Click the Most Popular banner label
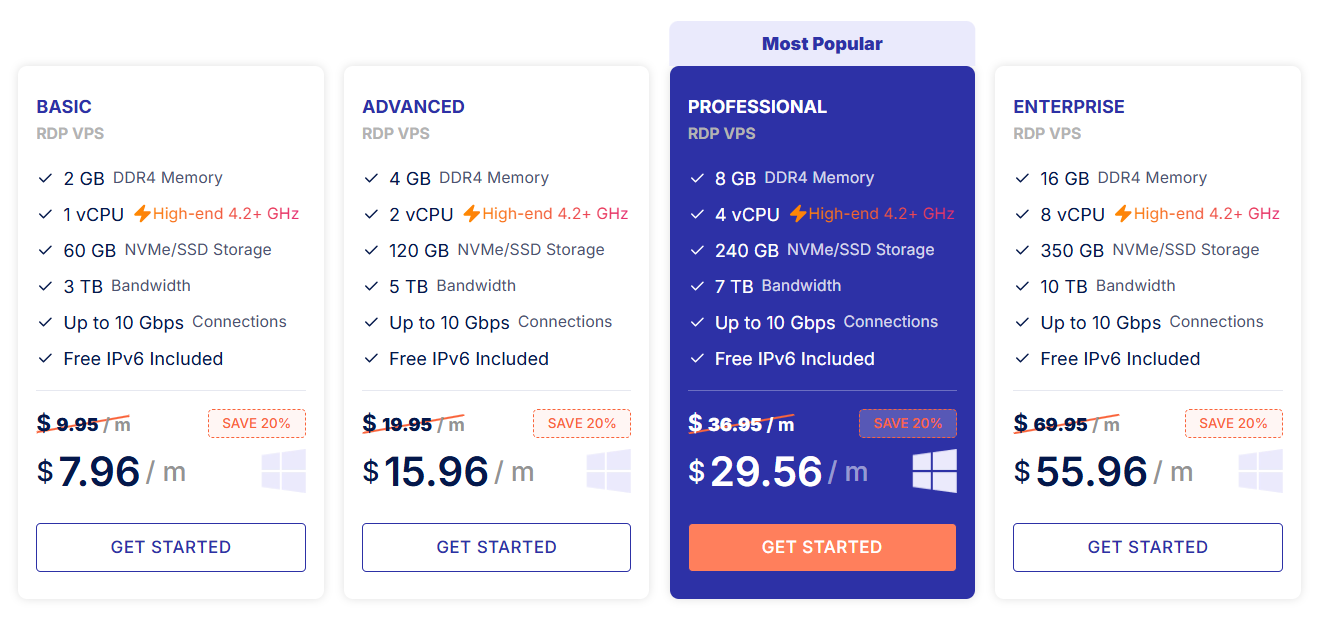This screenshot has height=625, width=1322. pos(822,44)
